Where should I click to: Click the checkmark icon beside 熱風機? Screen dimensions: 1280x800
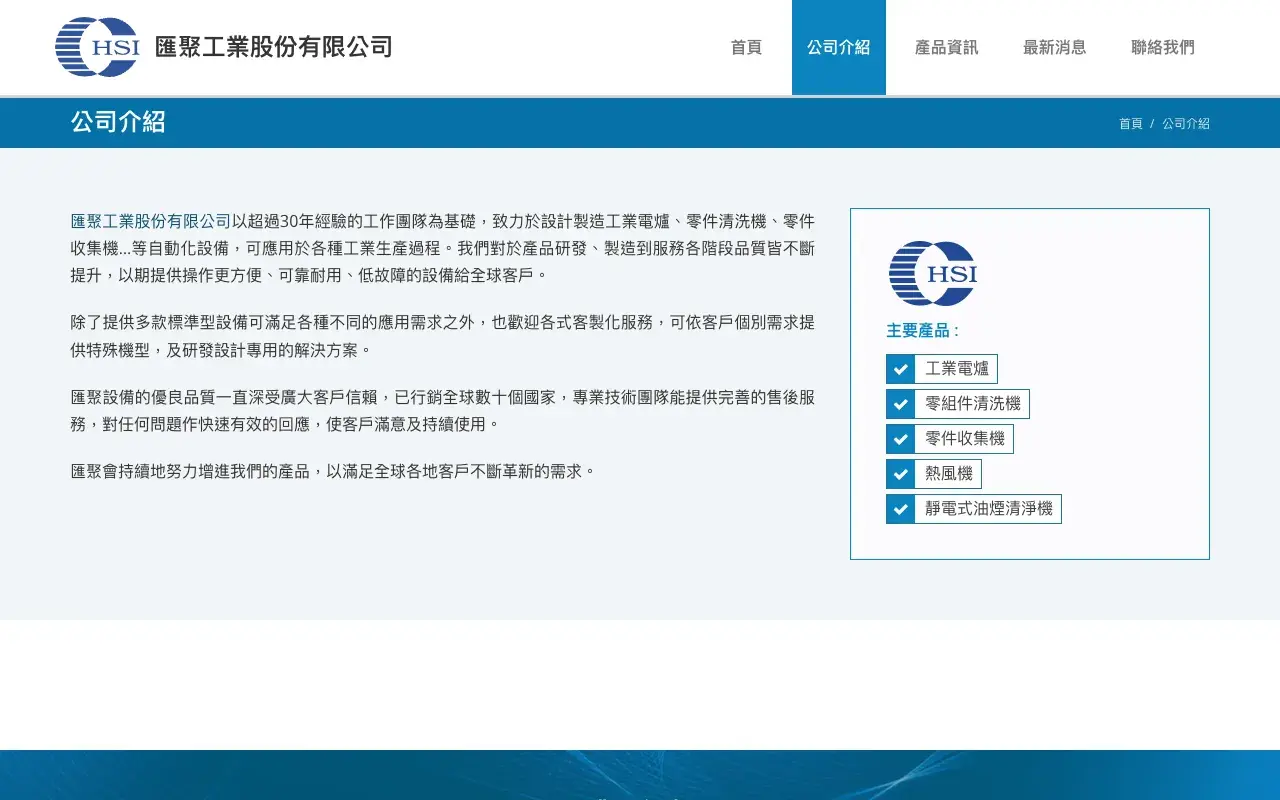pos(901,474)
